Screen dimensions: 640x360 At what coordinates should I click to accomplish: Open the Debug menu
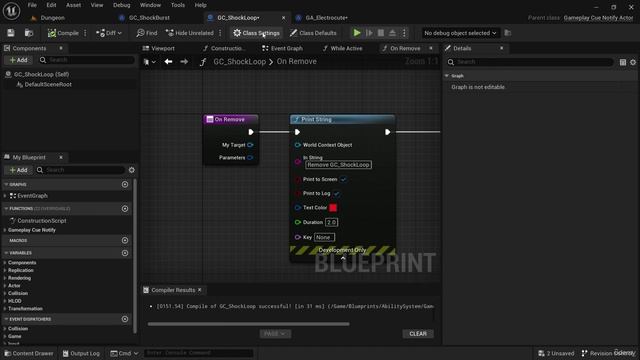121,5
